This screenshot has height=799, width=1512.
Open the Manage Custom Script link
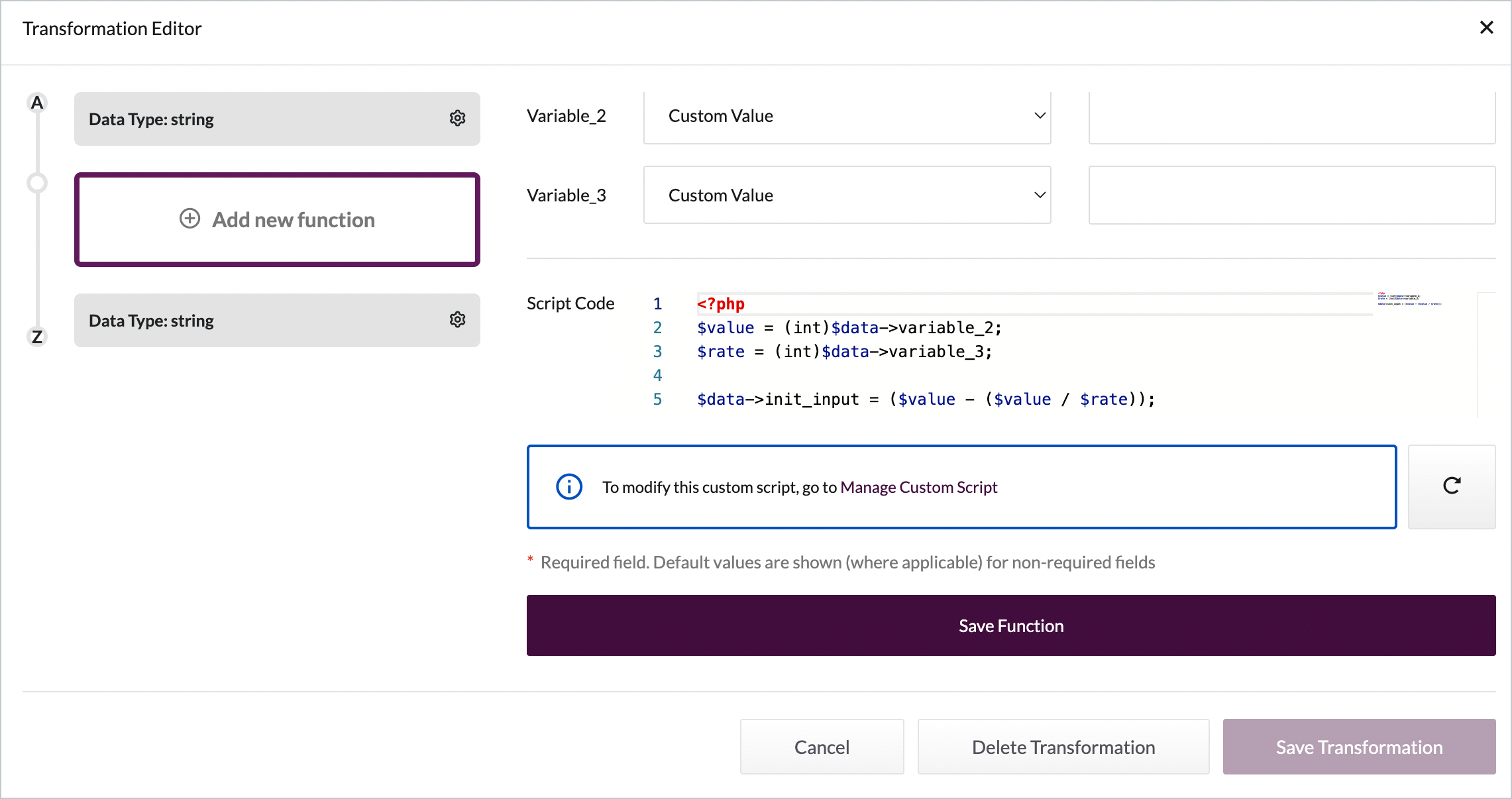pos(918,488)
